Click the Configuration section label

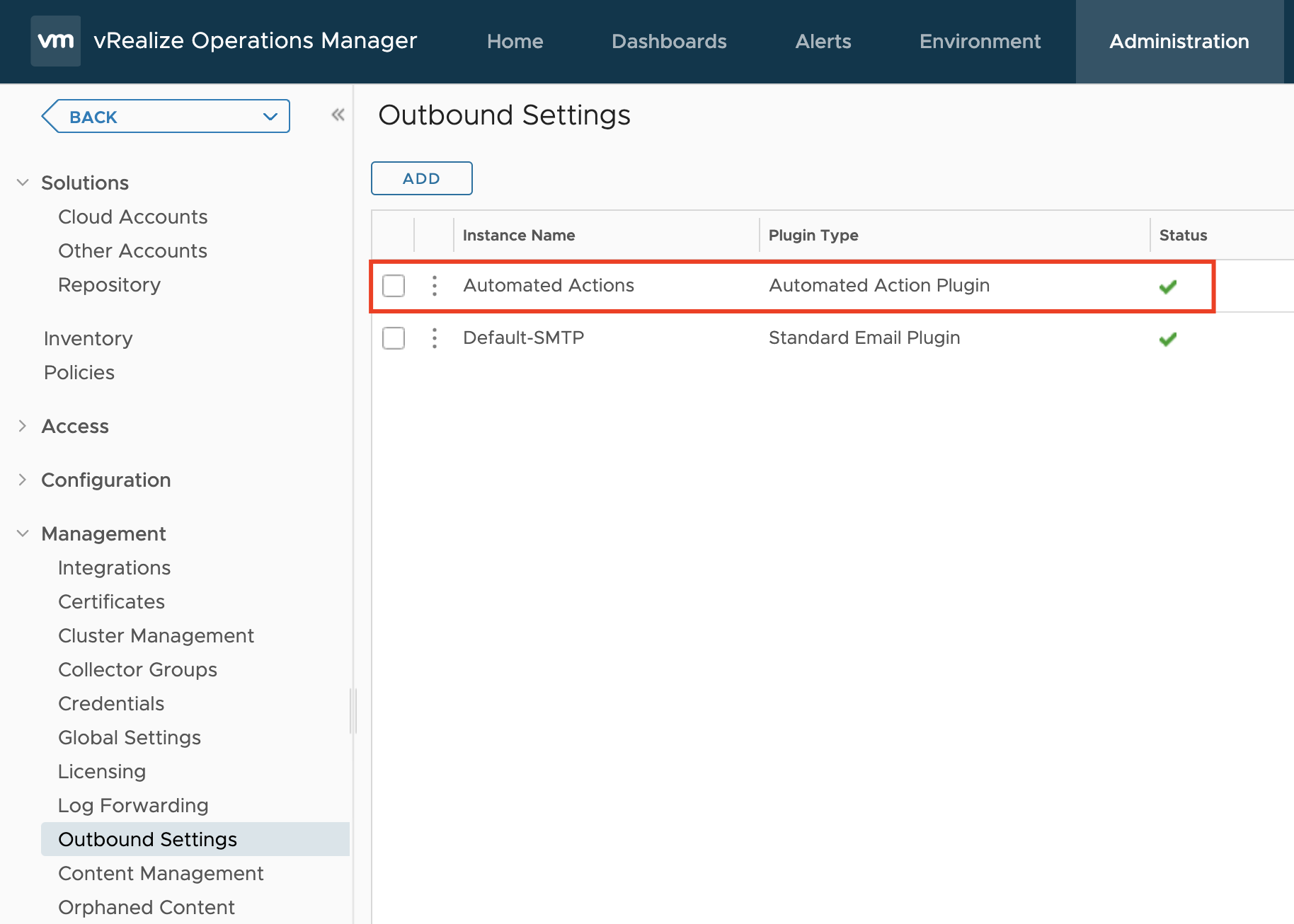click(x=106, y=480)
